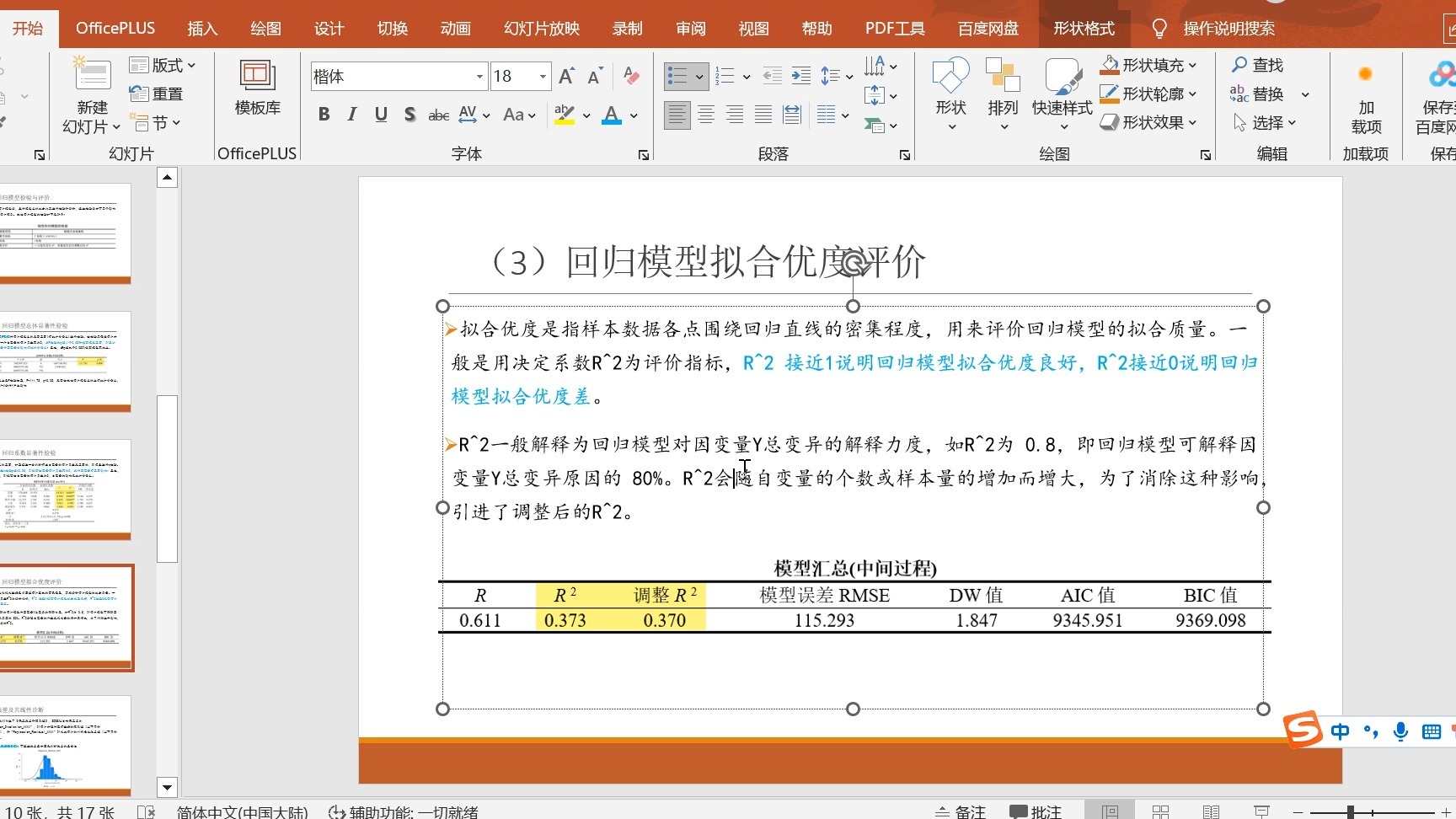
Task: Click thumbnail pane scroll down arrow
Action: 167,787
